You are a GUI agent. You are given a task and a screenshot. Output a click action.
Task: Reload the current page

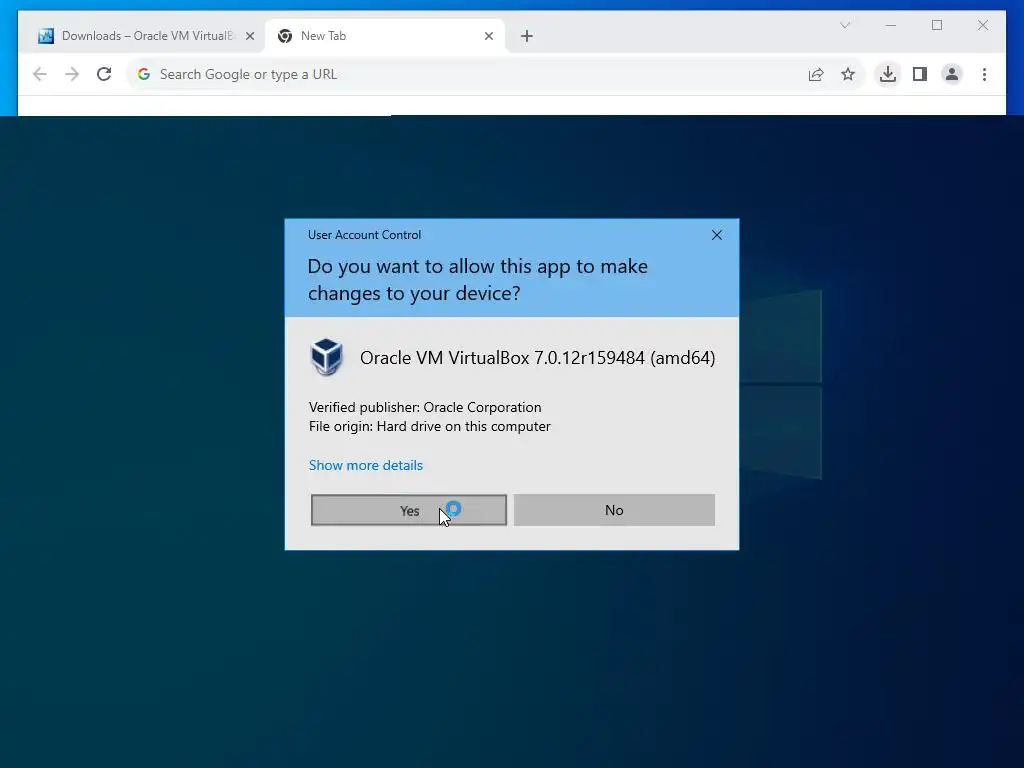point(104,74)
